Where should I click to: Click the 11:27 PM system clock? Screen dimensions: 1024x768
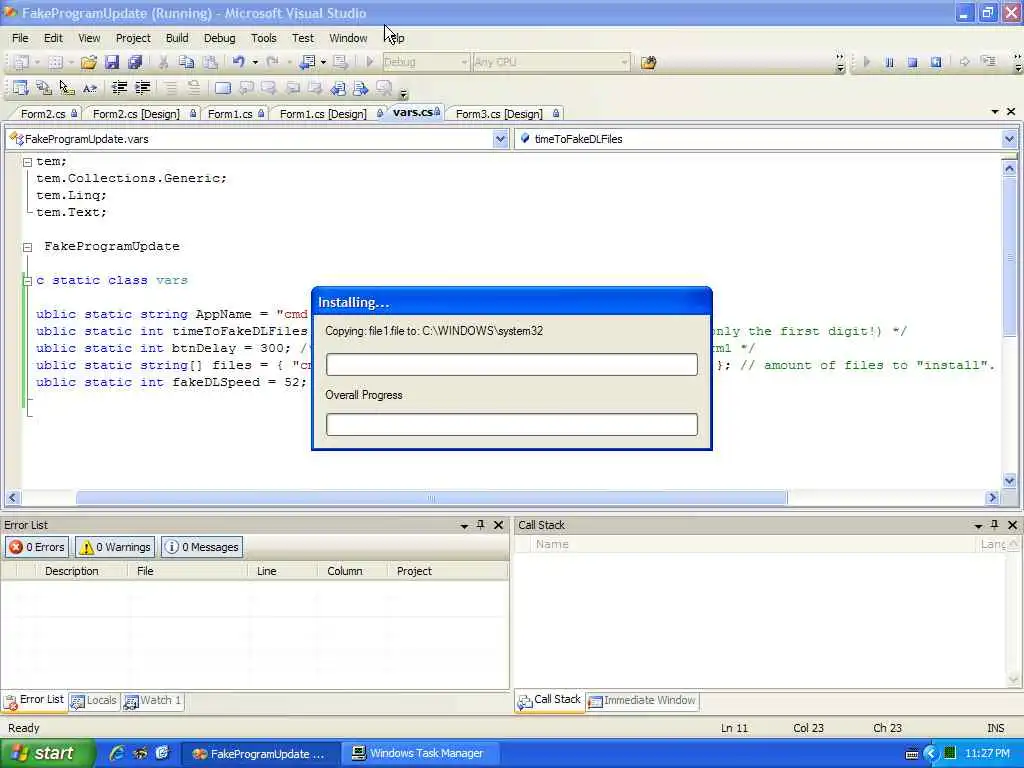pos(987,754)
